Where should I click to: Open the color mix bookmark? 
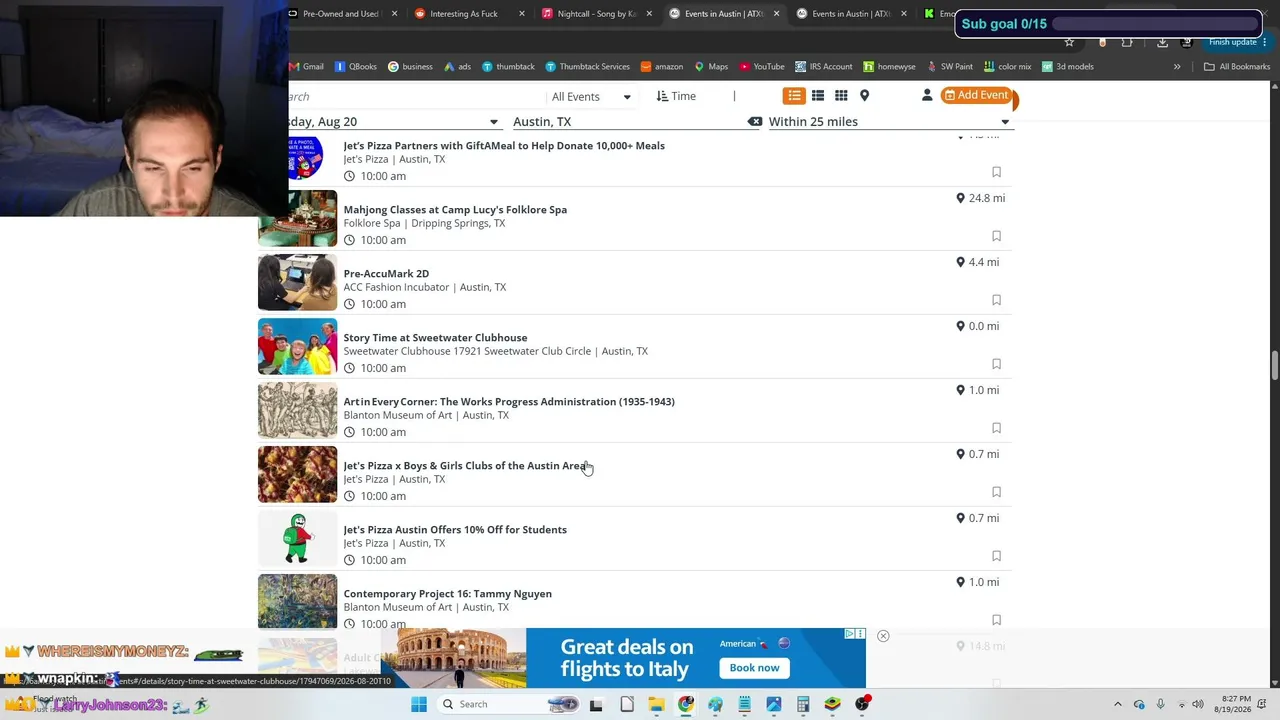click(x=1007, y=67)
